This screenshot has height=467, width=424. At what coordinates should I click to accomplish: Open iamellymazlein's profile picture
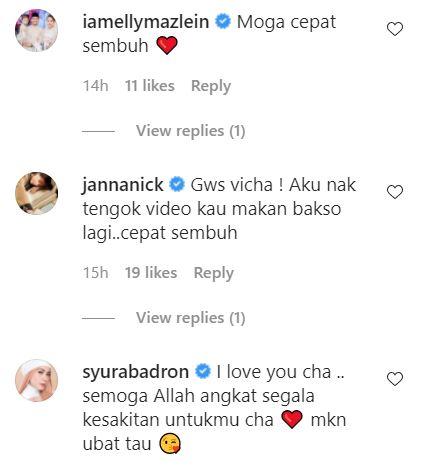pos(37,30)
